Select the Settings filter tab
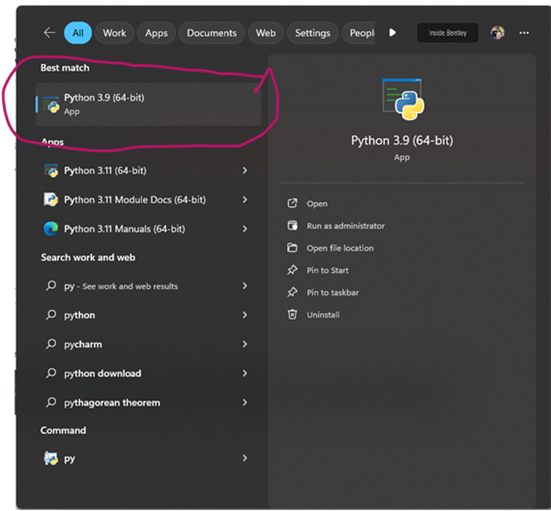Image resolution: width=551 pixels, height=511 pixels. (312, 33)
